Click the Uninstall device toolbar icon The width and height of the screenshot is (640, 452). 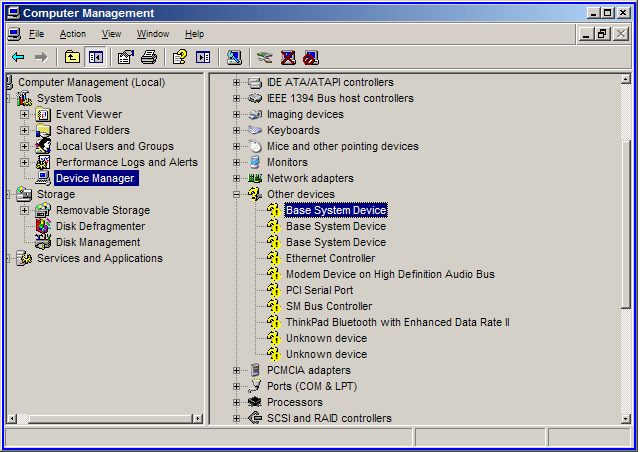(288, 57)
